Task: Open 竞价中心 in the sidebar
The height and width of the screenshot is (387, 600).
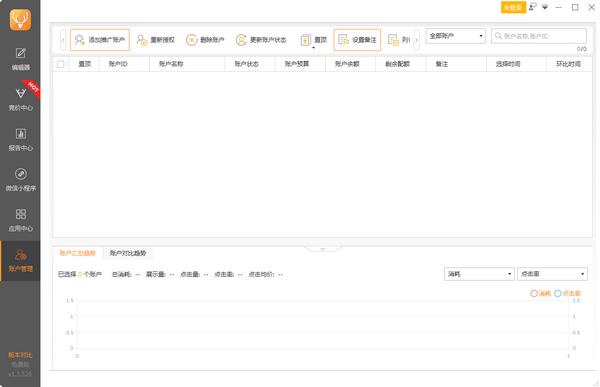Action: click(20, 99)
